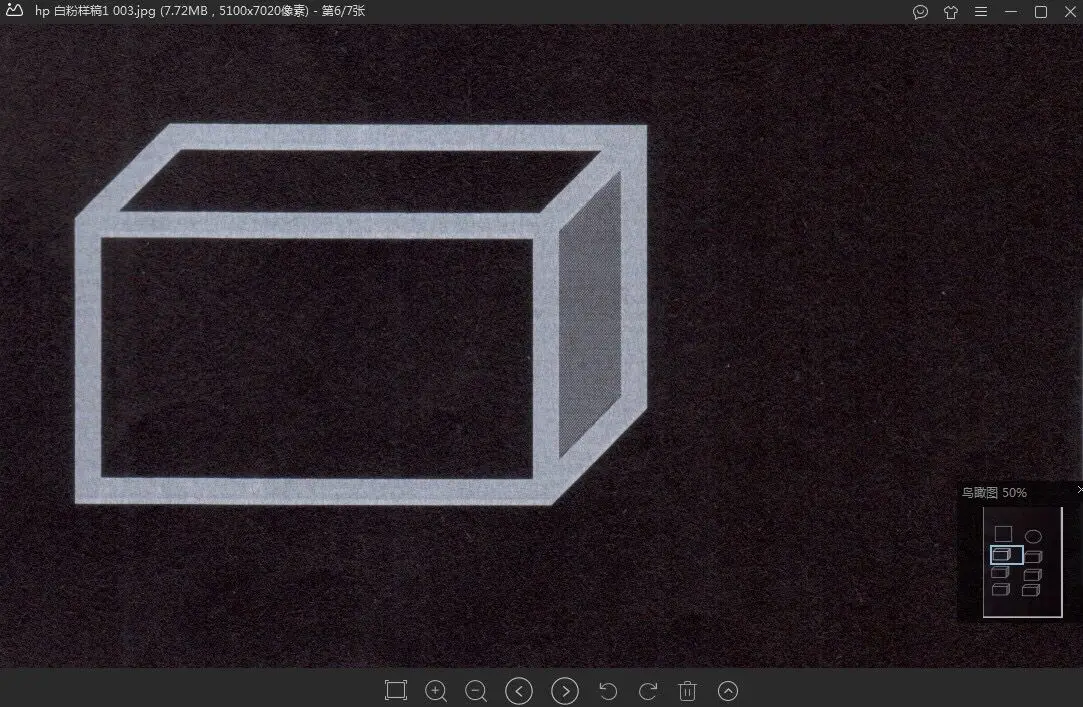Screen dimensions: 1083x707
Task: Delete the image with the trash icon
Action: (x=687, y=691)
